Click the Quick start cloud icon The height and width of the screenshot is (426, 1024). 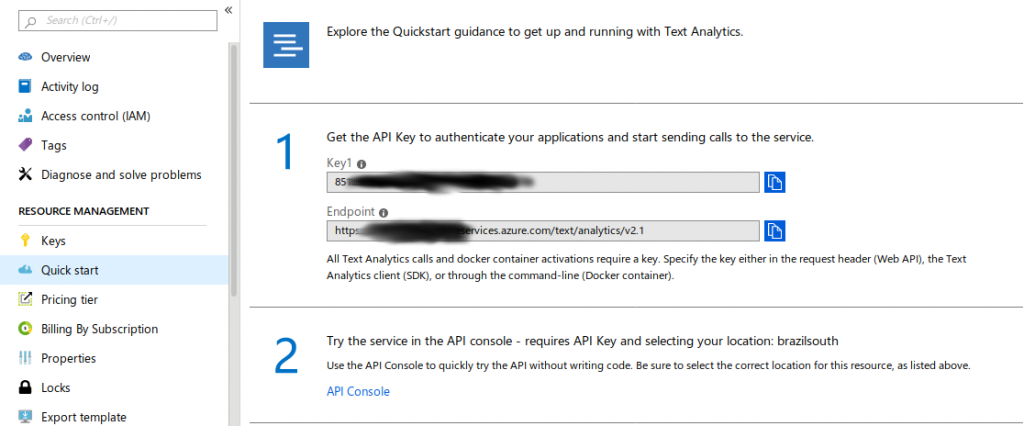click(x=25, y=270)
